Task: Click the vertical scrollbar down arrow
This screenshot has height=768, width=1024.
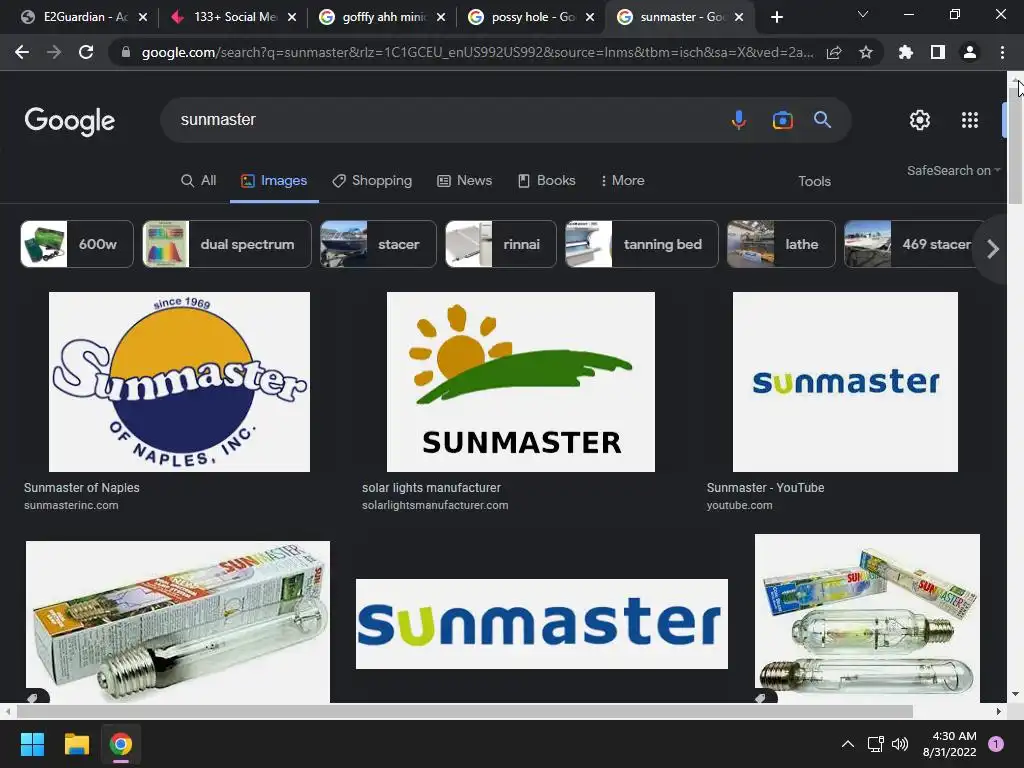Action: tap(1015, 694)
